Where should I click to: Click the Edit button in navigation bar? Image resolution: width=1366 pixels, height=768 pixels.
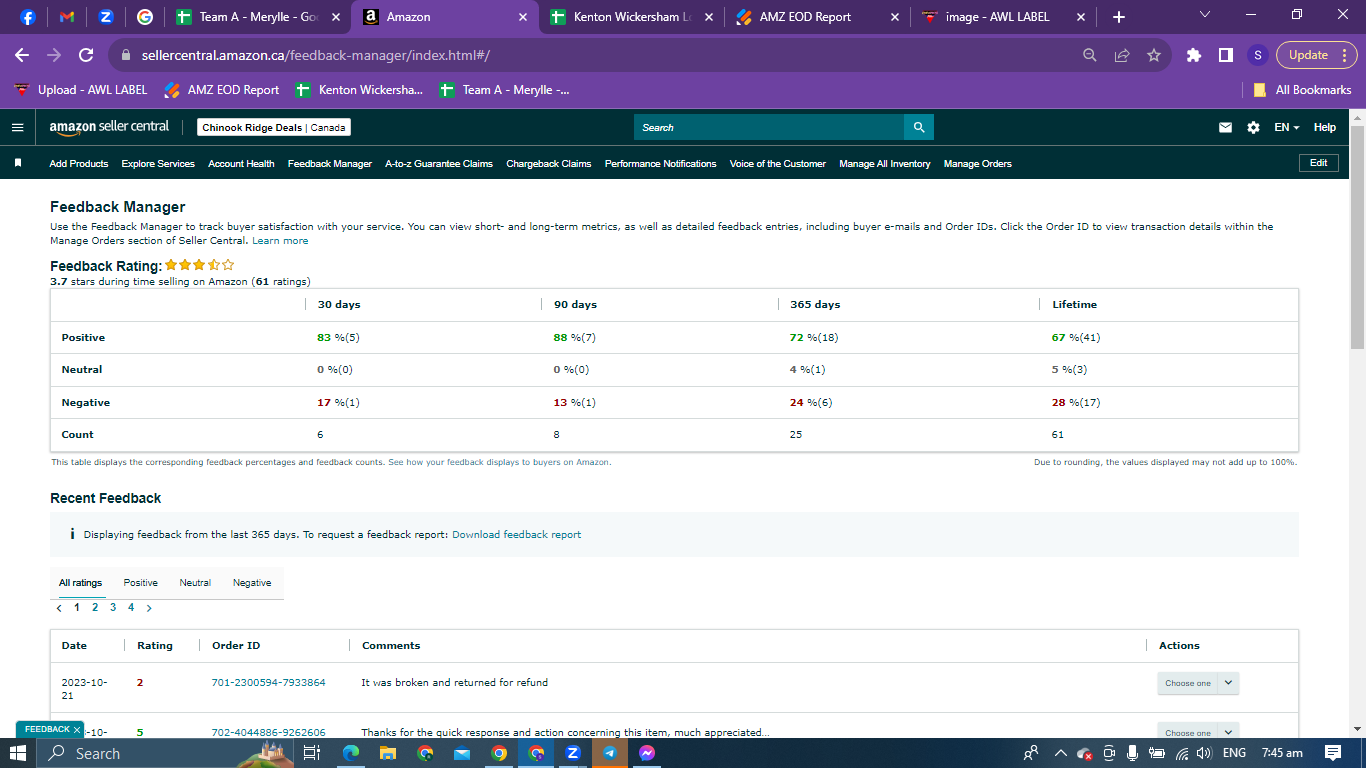point(1319,163)
